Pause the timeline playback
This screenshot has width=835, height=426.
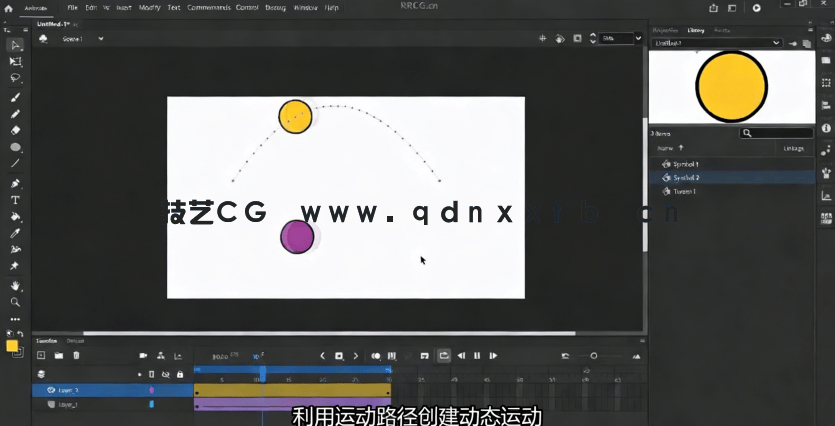pos(477,356)
